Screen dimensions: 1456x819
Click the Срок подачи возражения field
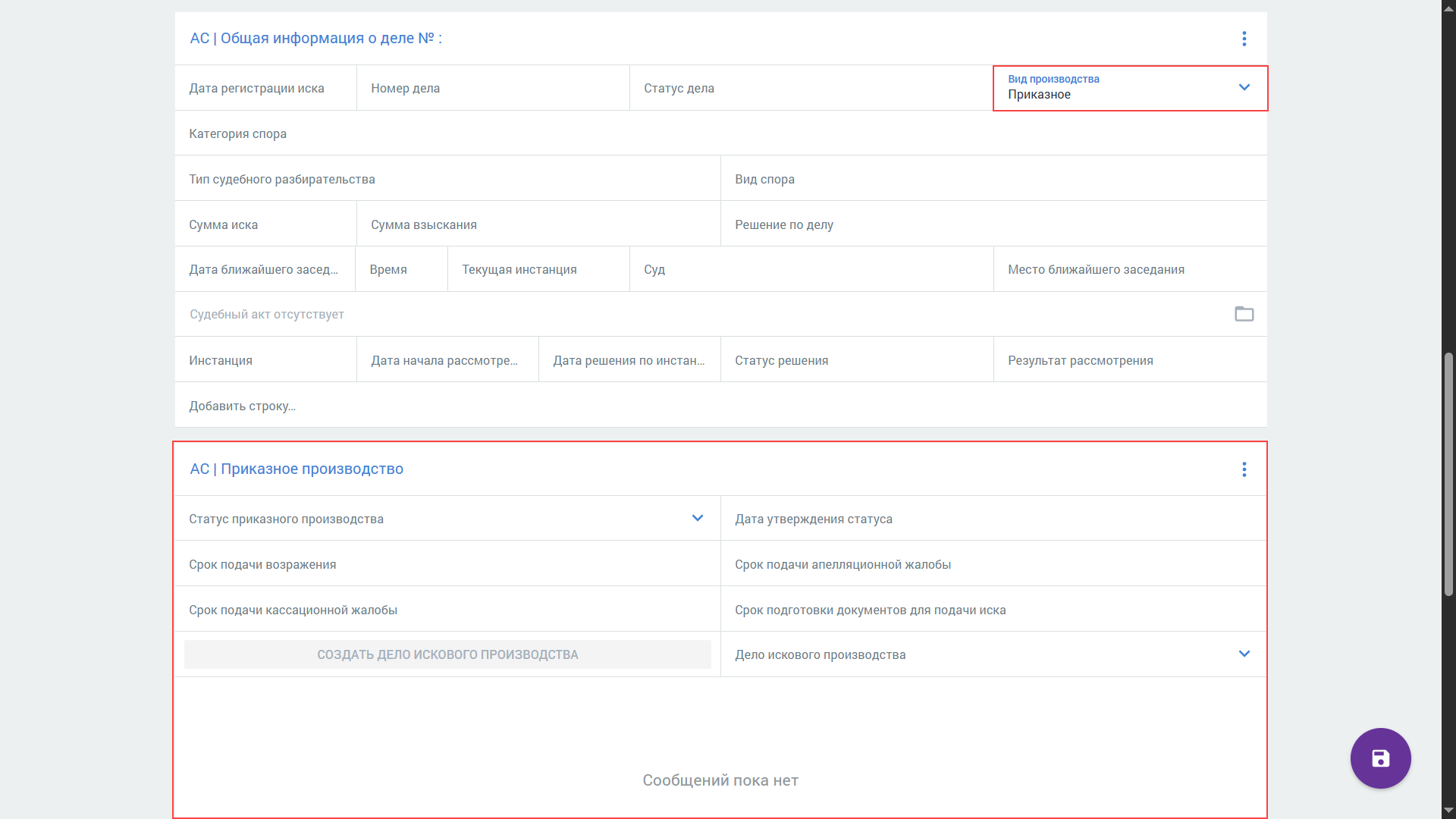[447, 564]
